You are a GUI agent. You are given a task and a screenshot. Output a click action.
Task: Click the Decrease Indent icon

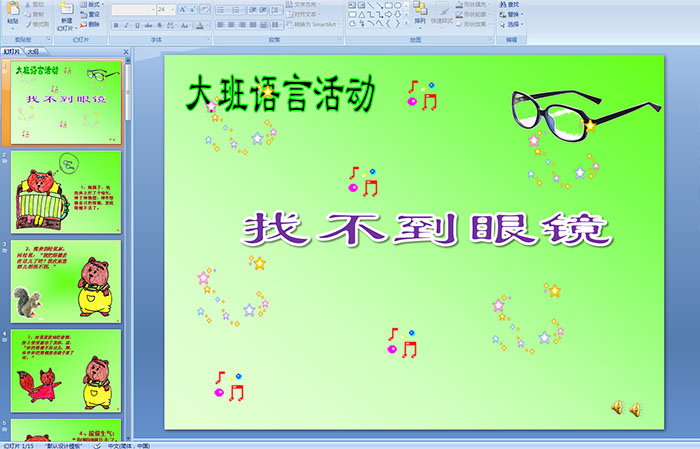tap(253, 10)
